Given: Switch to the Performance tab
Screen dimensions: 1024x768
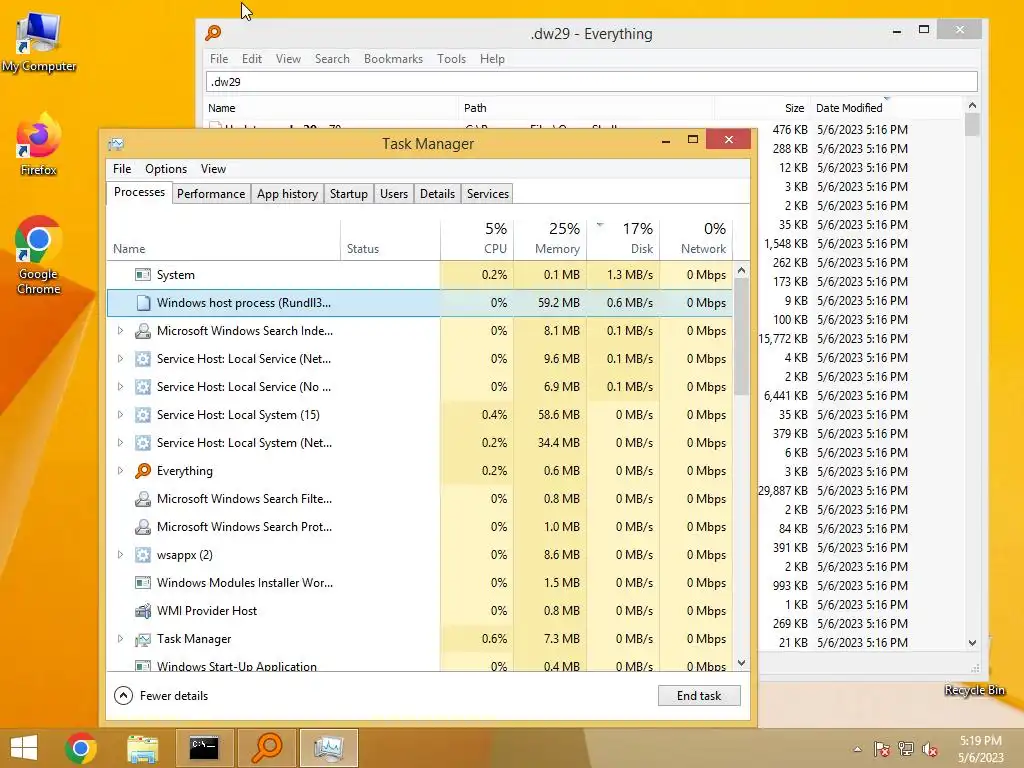Looking at the screenshot, I should [211, 194].
